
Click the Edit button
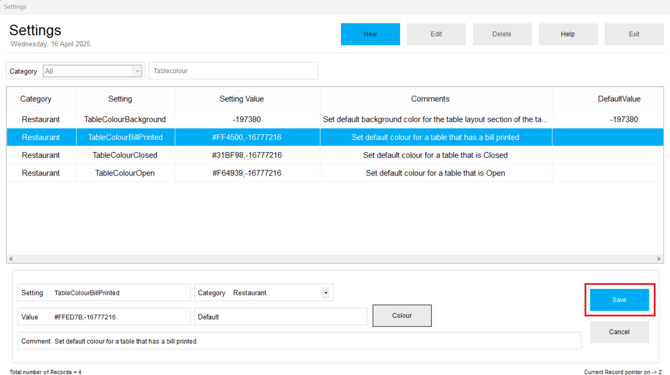(x=436, y=34)
